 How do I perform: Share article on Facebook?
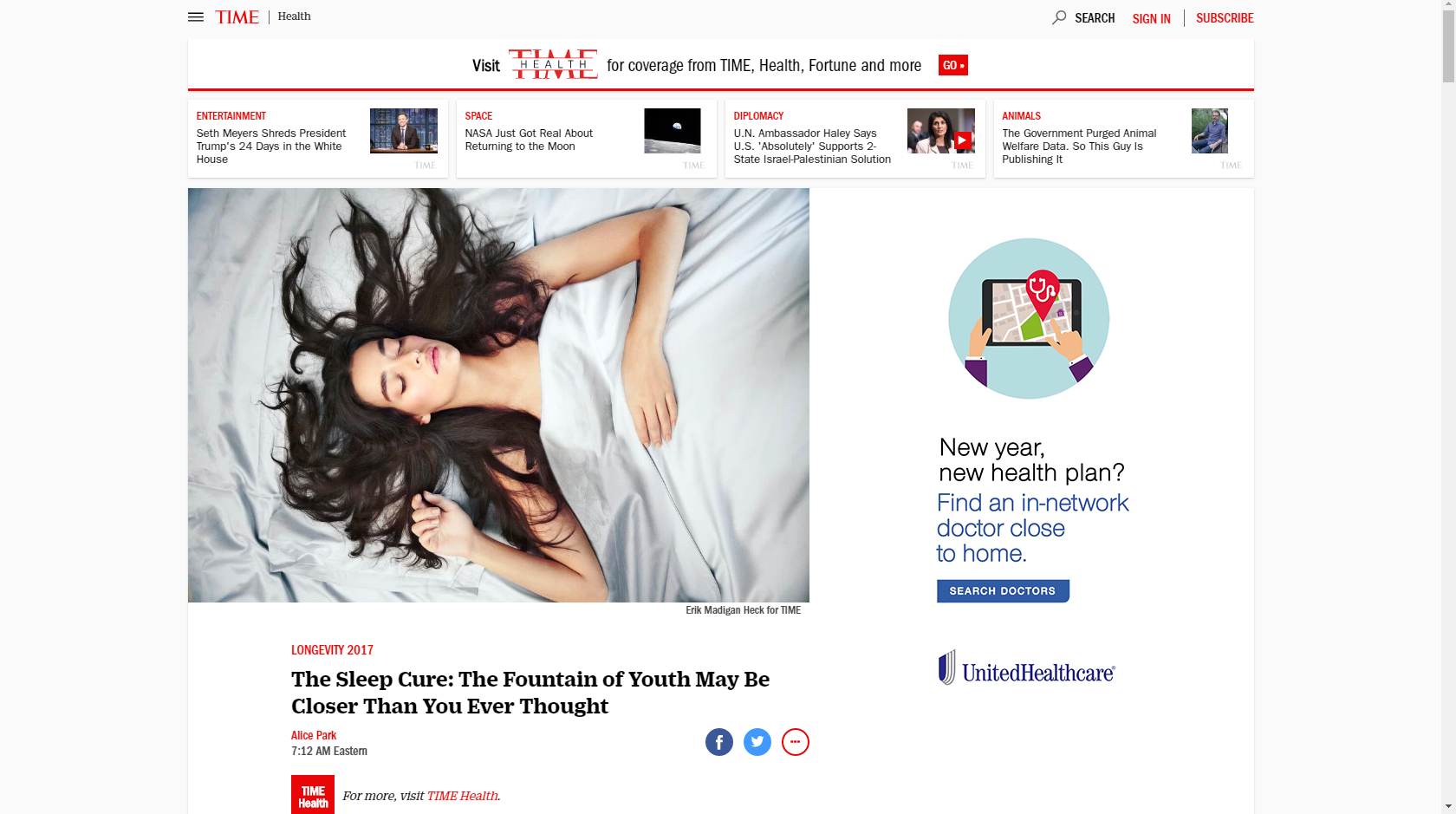[x=718, y=742]
